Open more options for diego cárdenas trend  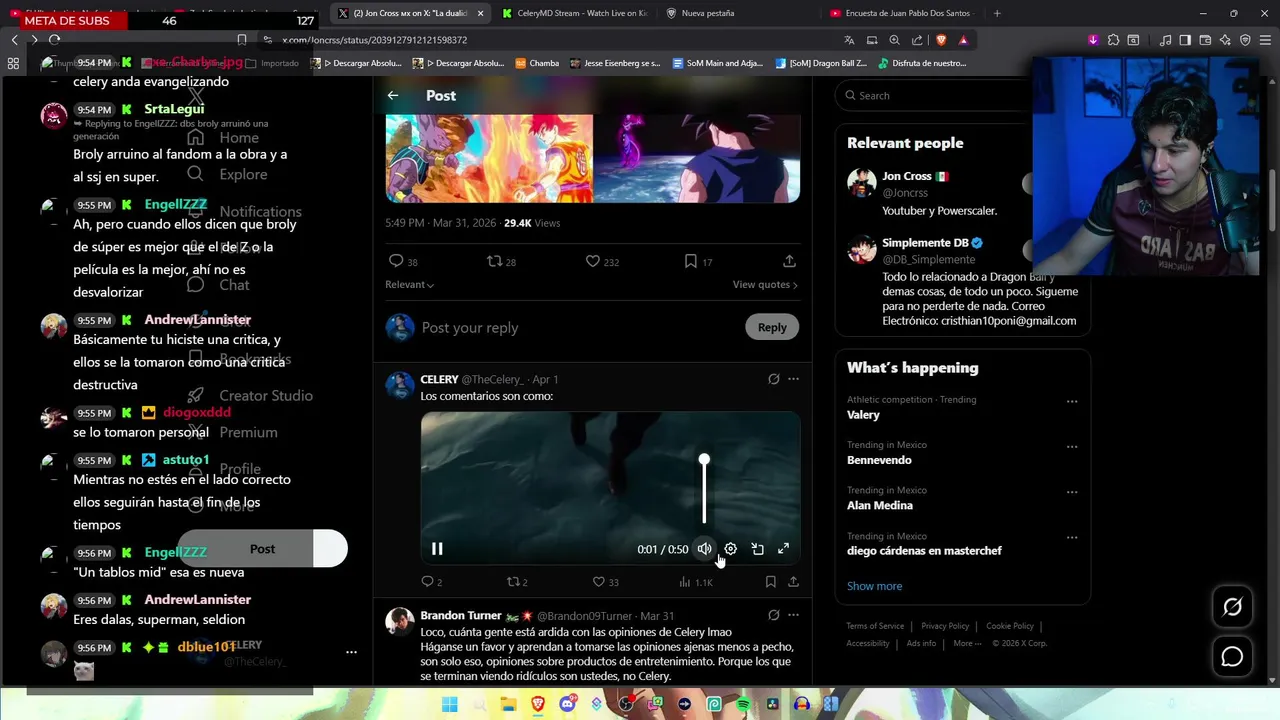pos(1072,538)
